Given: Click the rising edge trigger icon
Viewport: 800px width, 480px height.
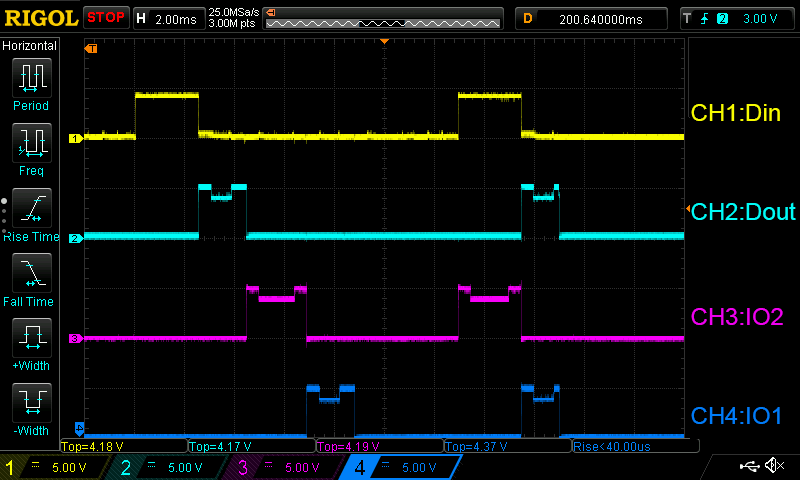Looking at the screenshot, I should tap(705, 19).
